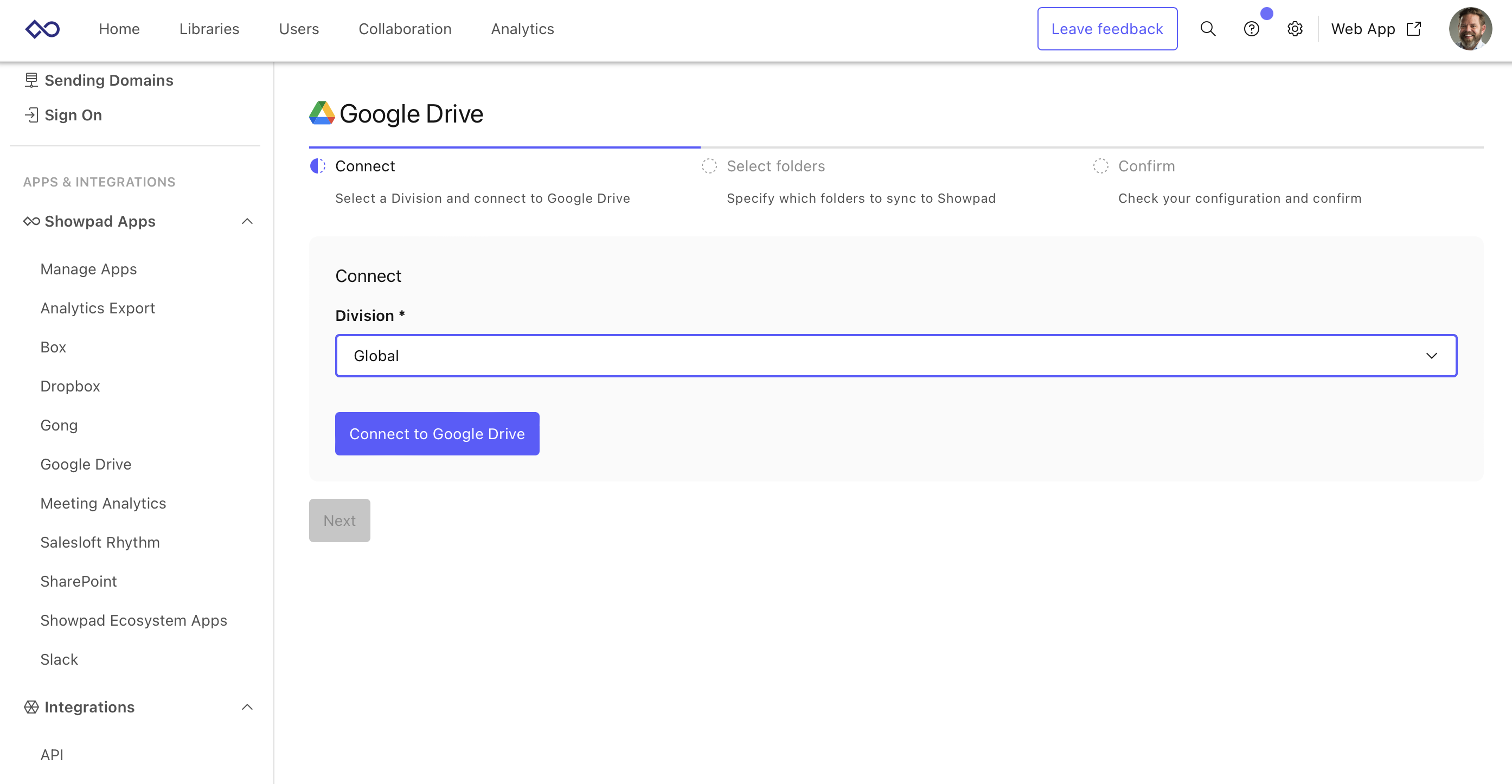
Task: Collapse the Integrations section chevron
Action: click(x=247, y=707)
